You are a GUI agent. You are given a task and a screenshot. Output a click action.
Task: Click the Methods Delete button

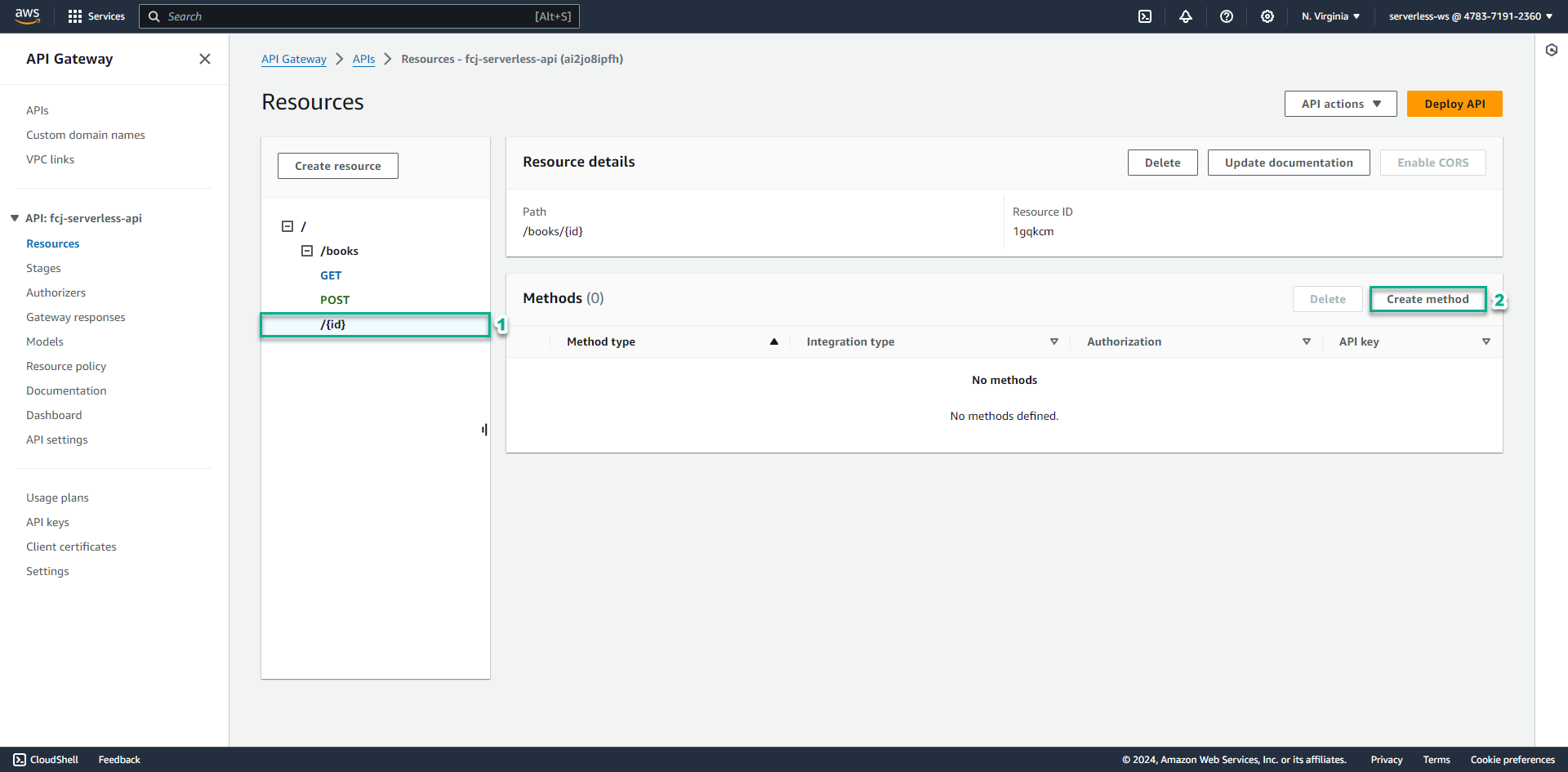pos(1328,299)
